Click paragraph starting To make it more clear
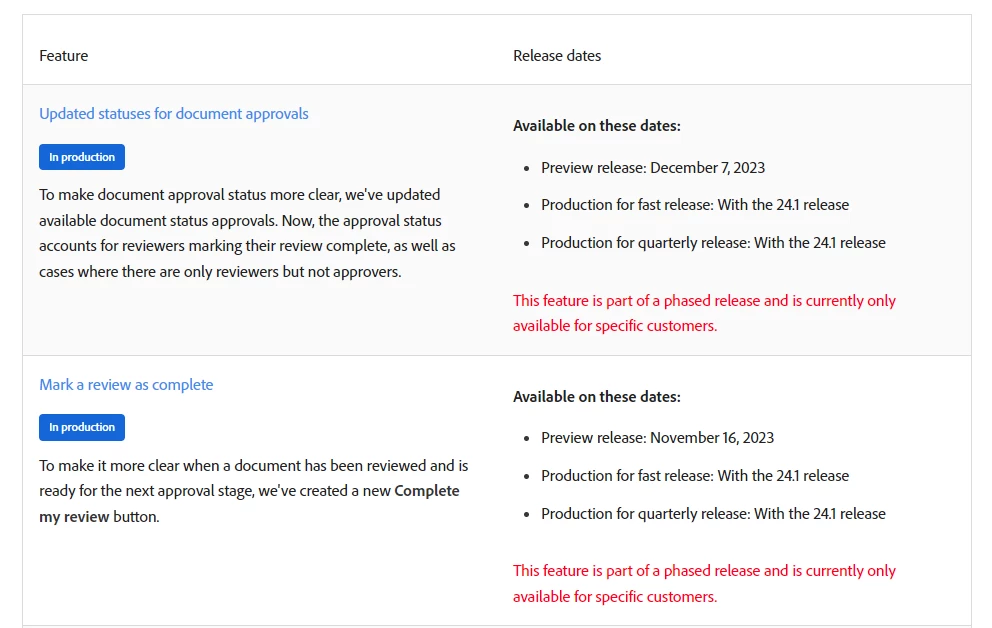Image resolution: width=992 pixels, height=628 pixels. point(254,491)
